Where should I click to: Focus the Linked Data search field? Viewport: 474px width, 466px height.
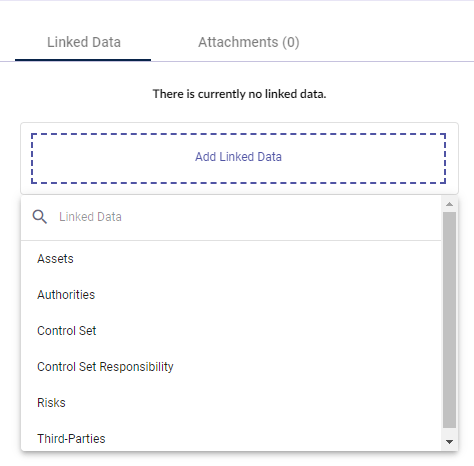tap(231, 217)
